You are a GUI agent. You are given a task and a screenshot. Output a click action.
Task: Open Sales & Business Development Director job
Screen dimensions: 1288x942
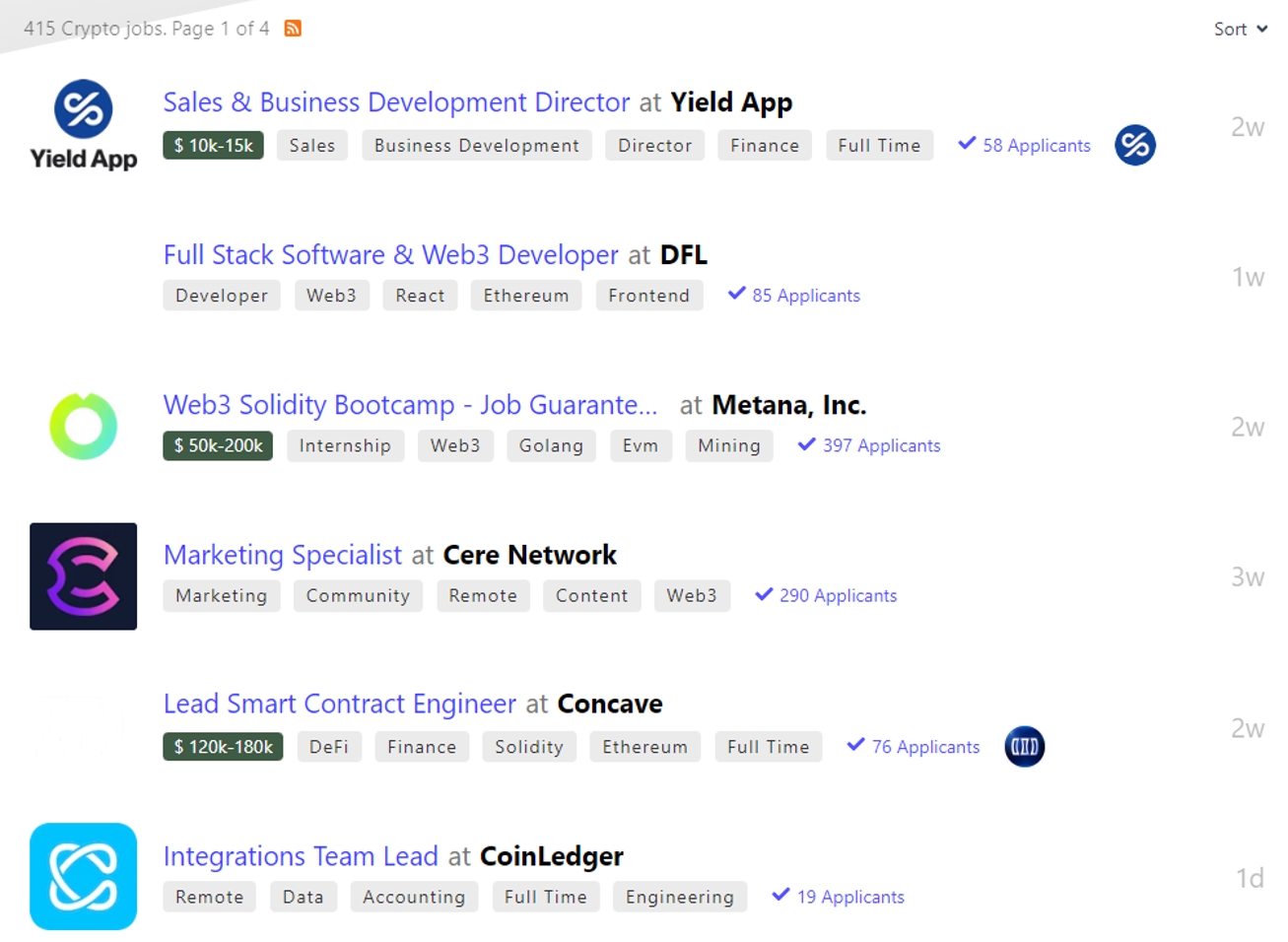tap(396, 102)
